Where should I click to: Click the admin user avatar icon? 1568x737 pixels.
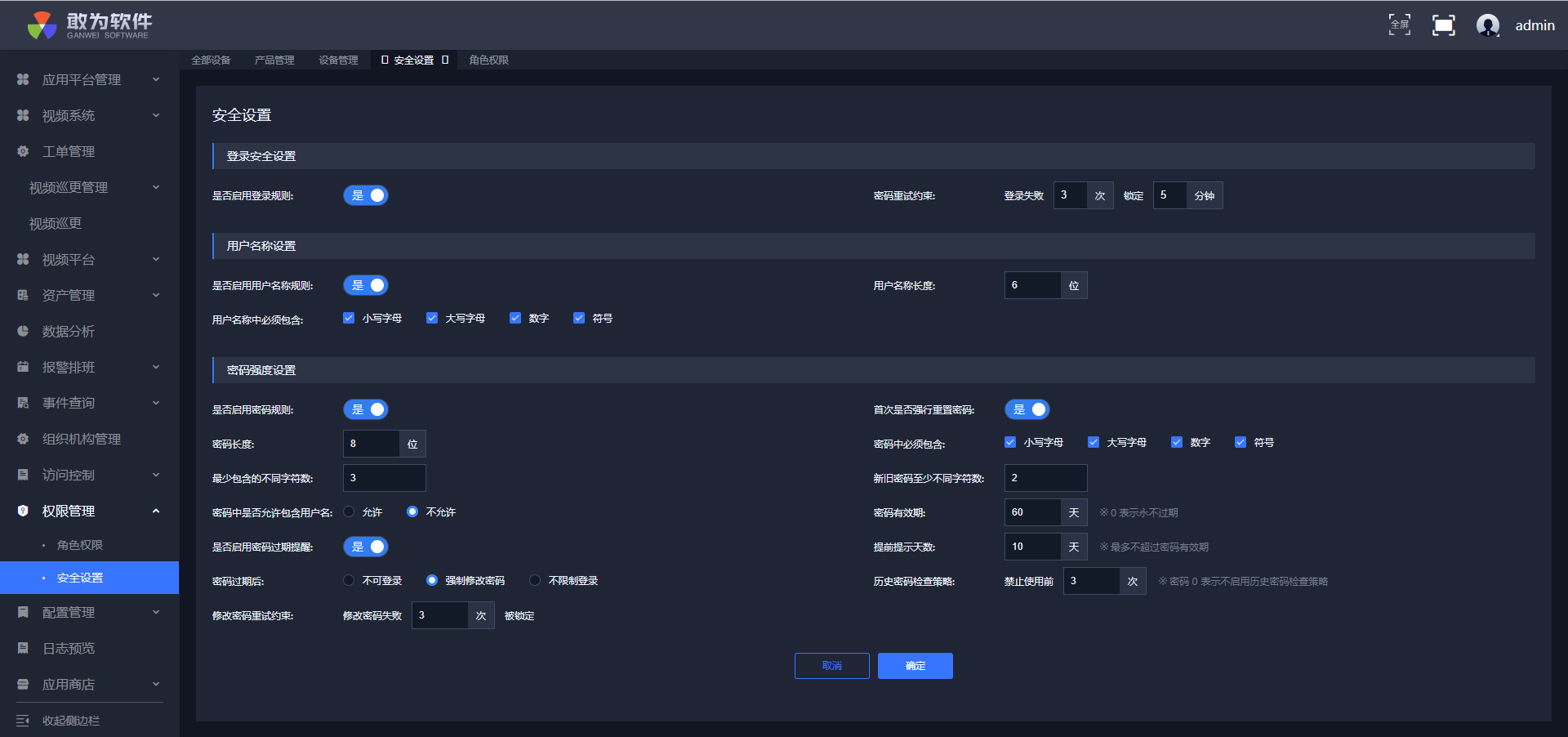tap(1487, 25)
